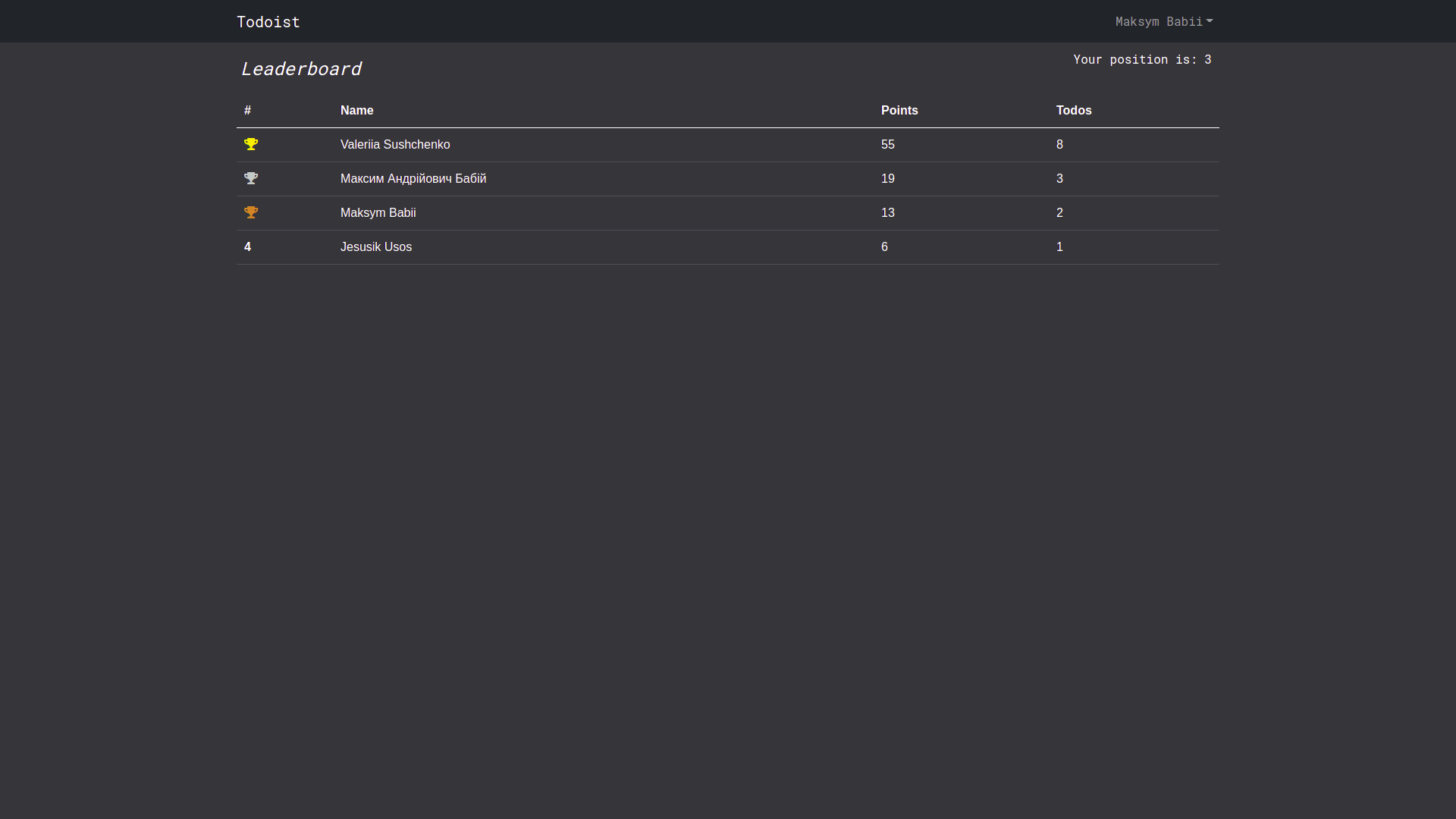Click the gold trophy icon
This screenshot has height=819, width=1456.
click(251, 144)
